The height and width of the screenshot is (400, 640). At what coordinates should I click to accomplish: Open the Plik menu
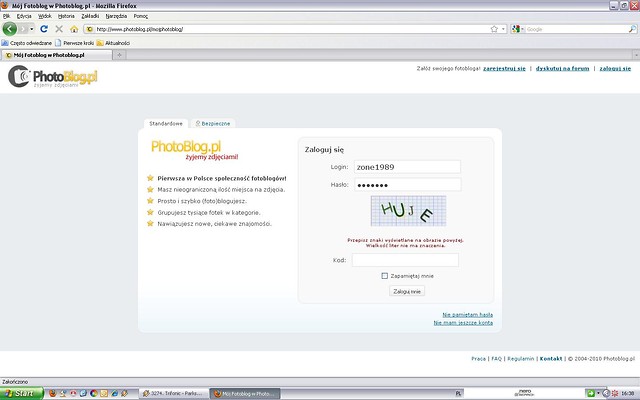[6, 16]
